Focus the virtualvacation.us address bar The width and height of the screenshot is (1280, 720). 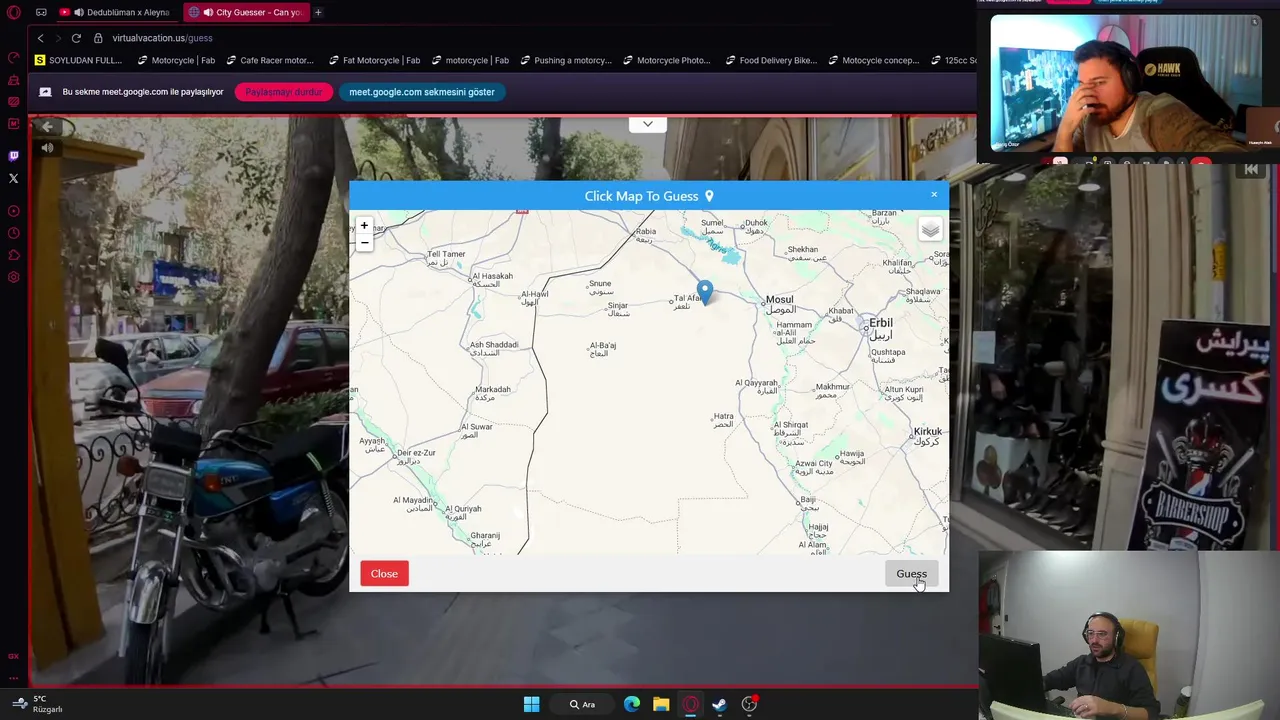click(x=162, y=38)
